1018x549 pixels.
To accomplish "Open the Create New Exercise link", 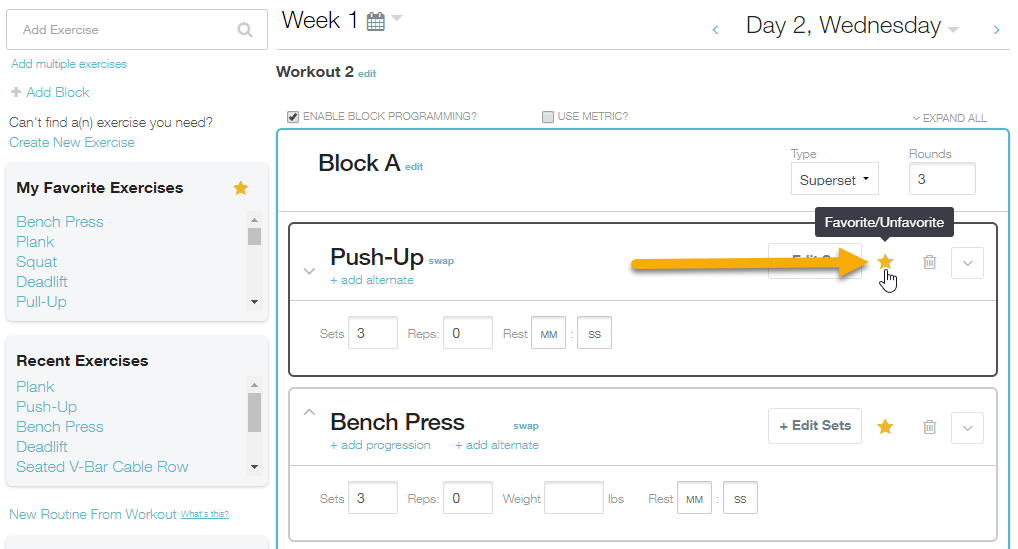I will tap(72, 142).
